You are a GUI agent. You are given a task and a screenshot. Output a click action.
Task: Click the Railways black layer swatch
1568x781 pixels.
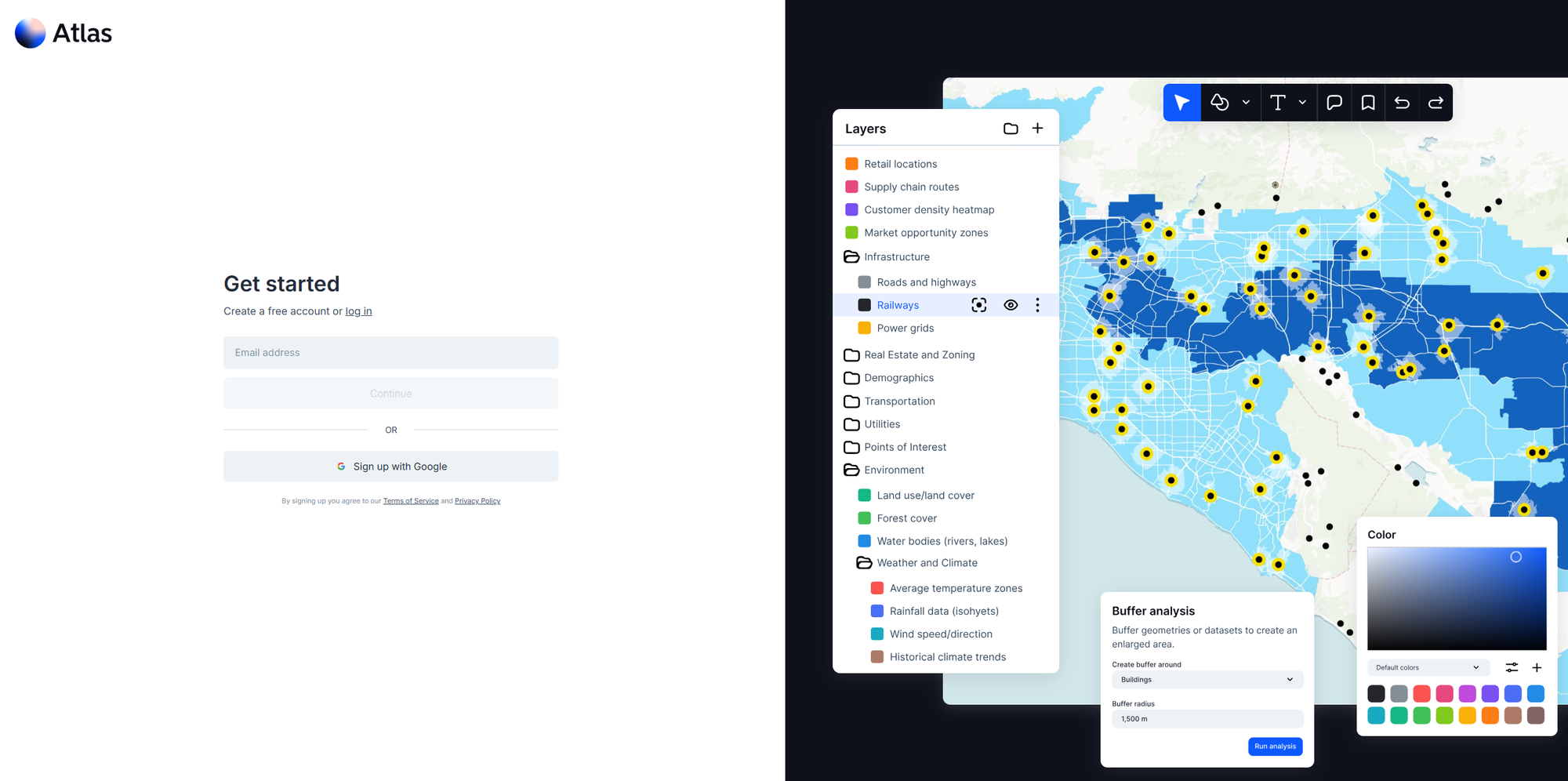pos(864,305)
